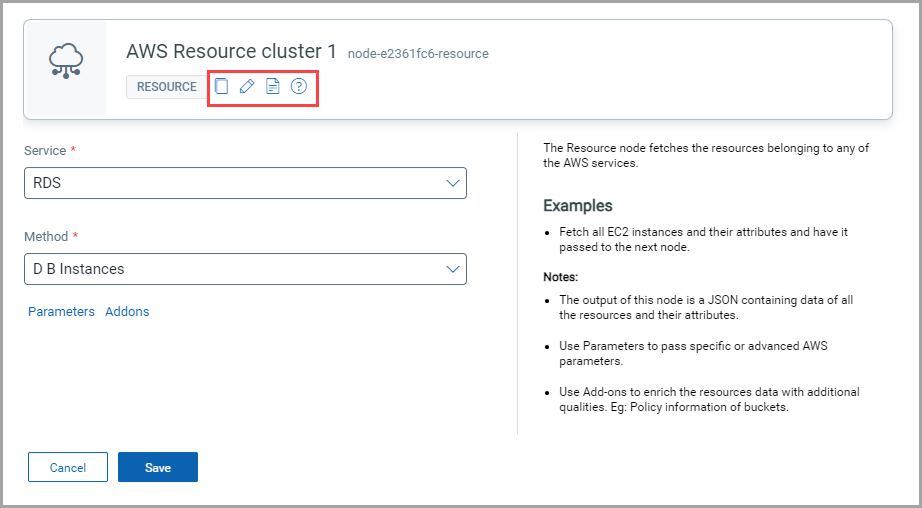Image resolution: width=922 pixels, height=508 pixels.
Task: Click the copy node icon beside RESOURCE
Action: click(221, 86)
